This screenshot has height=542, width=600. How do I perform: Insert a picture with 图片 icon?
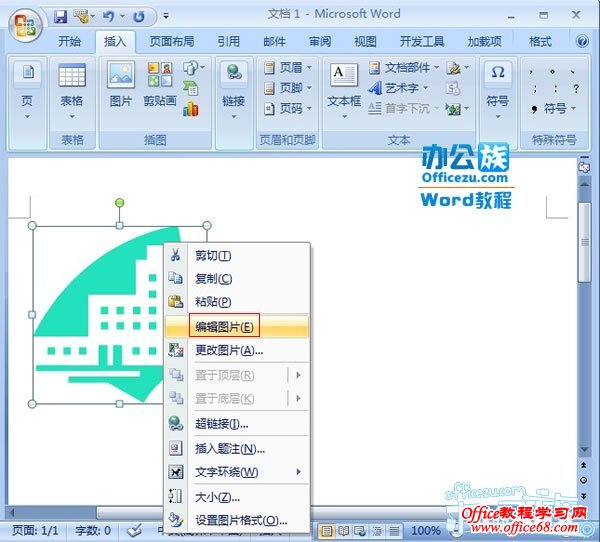point(121,84)
